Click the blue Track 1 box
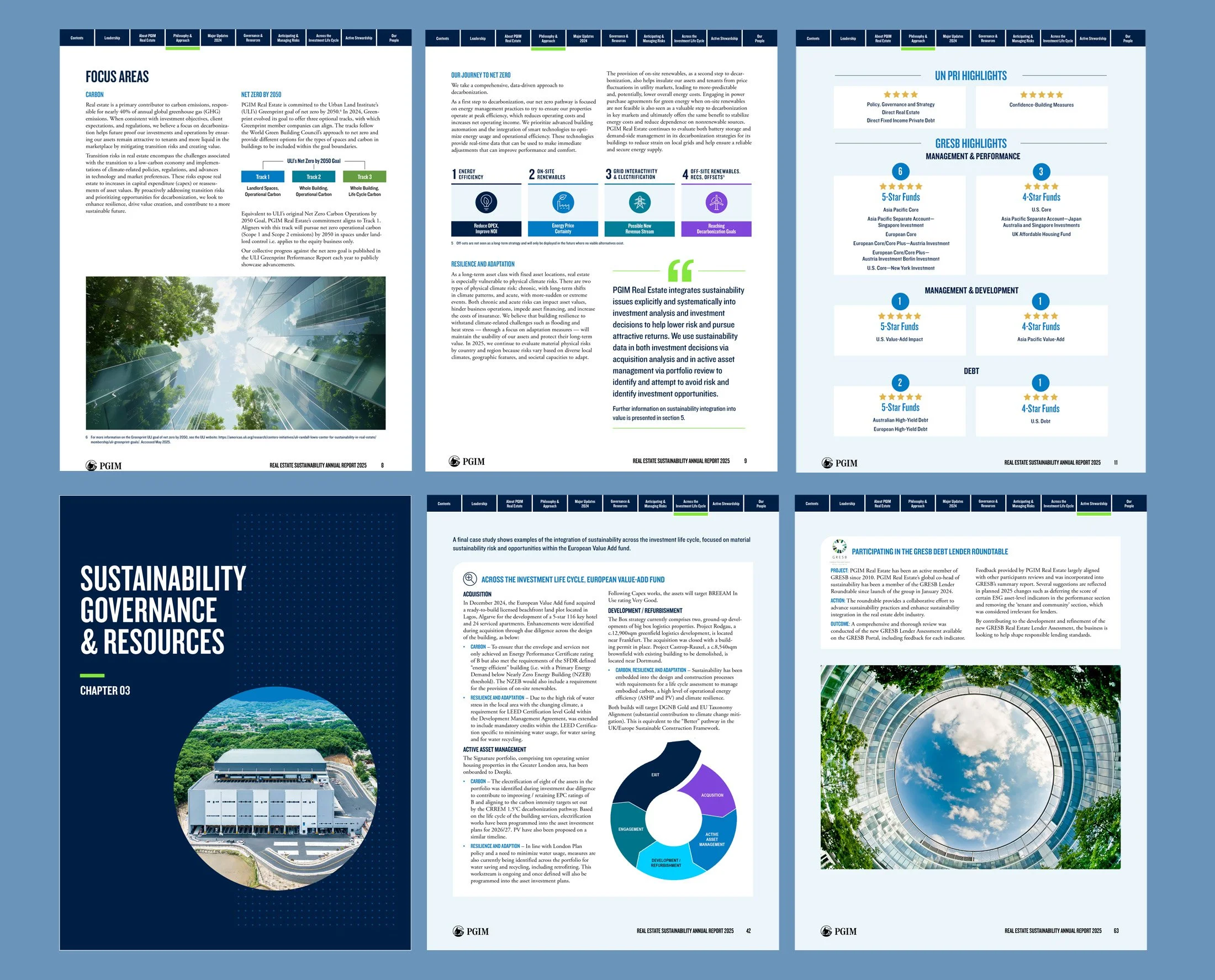This screenshot has width=1215, height=980. click(262, 177)
